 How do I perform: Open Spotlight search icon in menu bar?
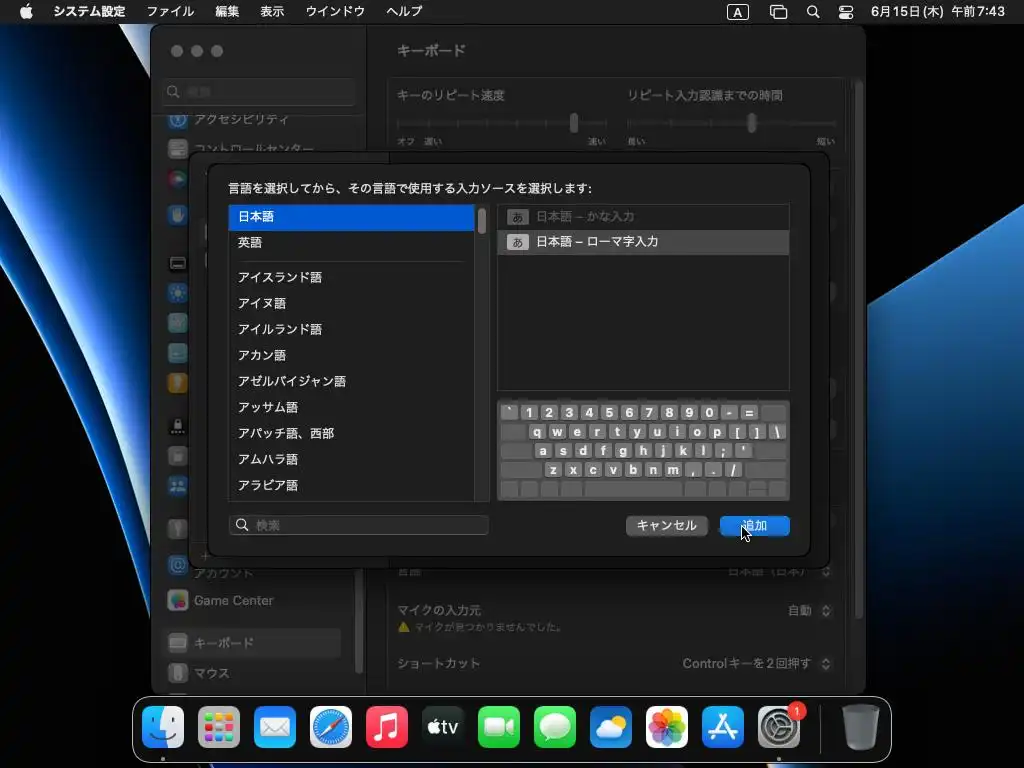click(813, 12)
